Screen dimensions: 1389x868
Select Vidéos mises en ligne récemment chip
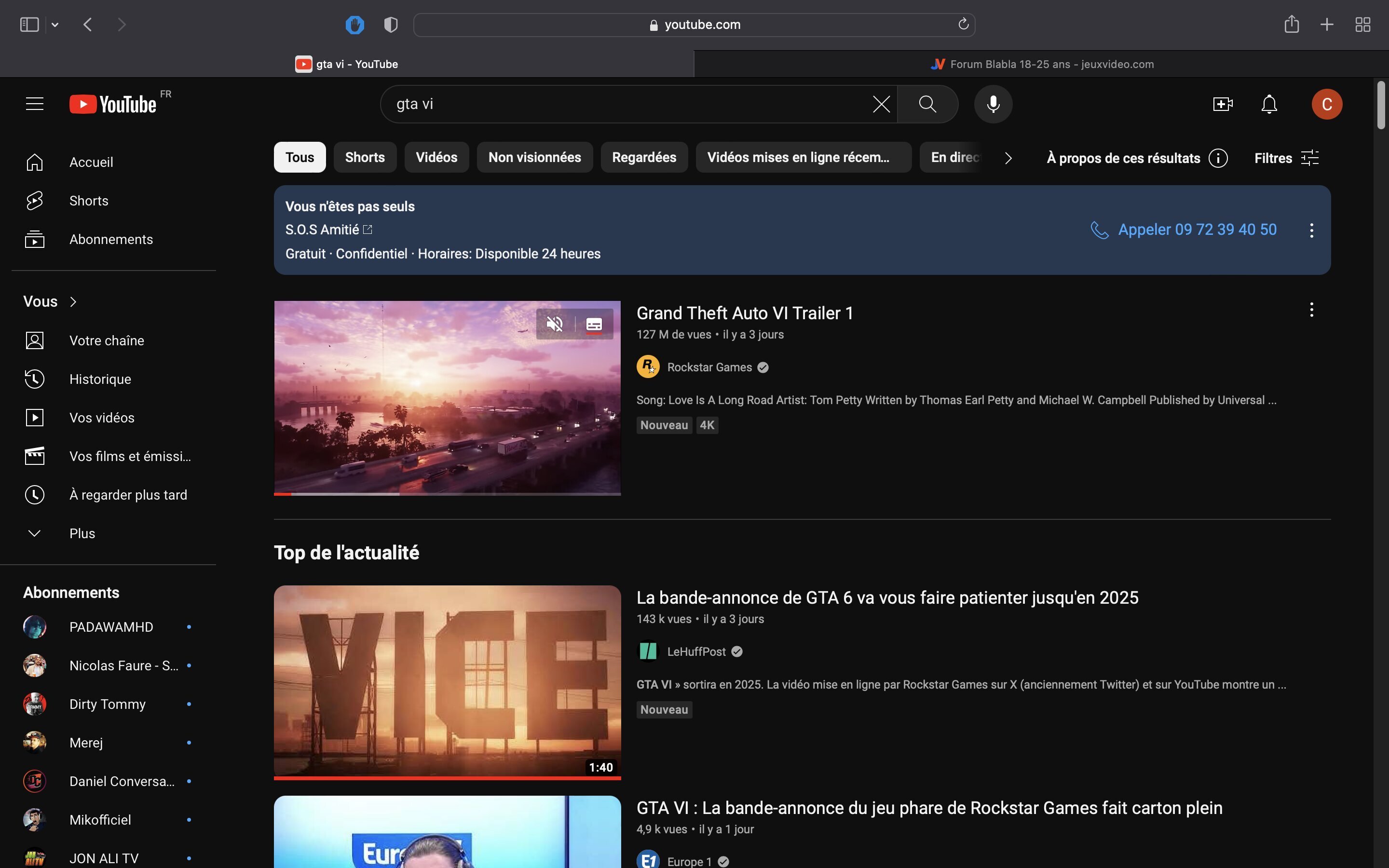click(x=803, y=157)
